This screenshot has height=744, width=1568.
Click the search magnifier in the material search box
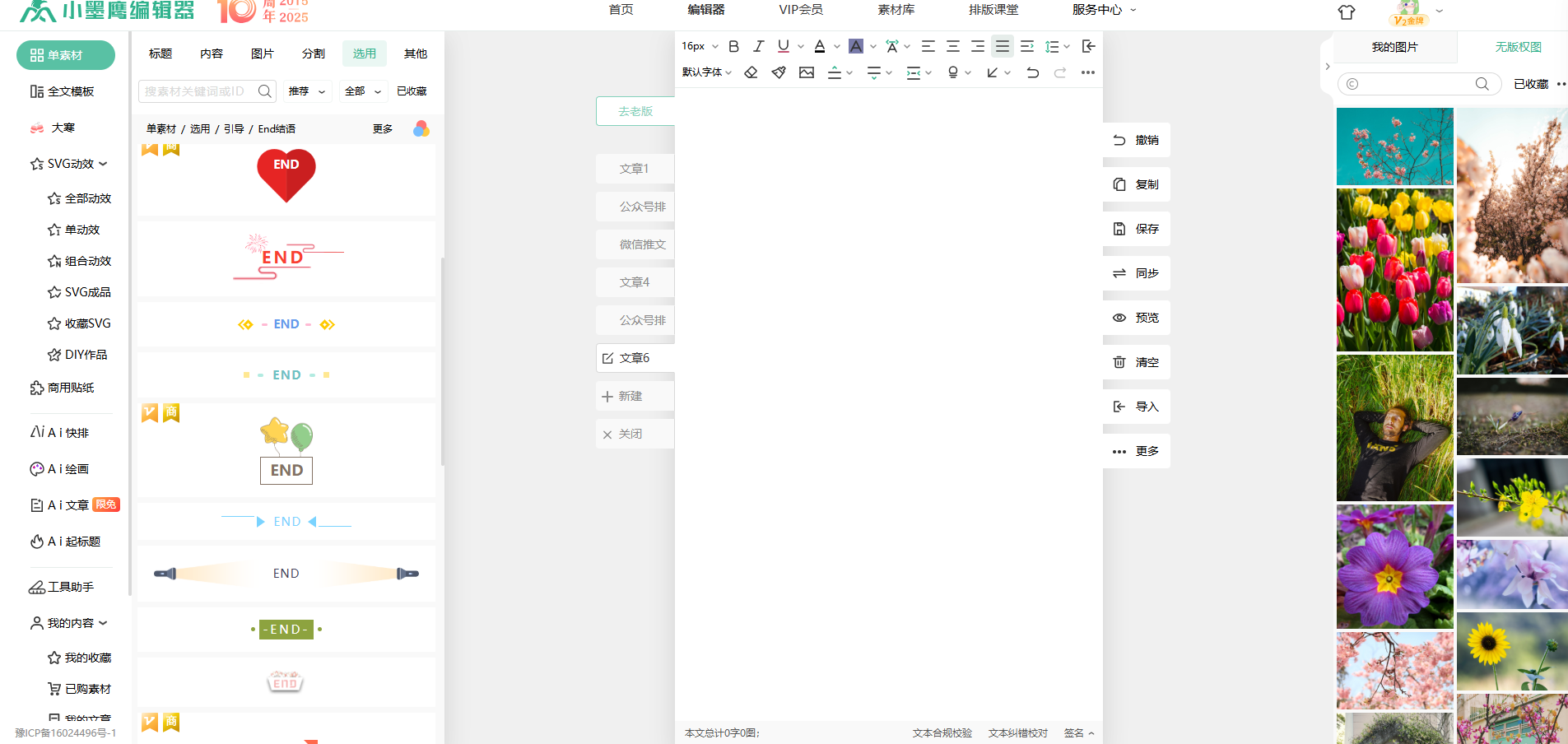pos(264,91)
